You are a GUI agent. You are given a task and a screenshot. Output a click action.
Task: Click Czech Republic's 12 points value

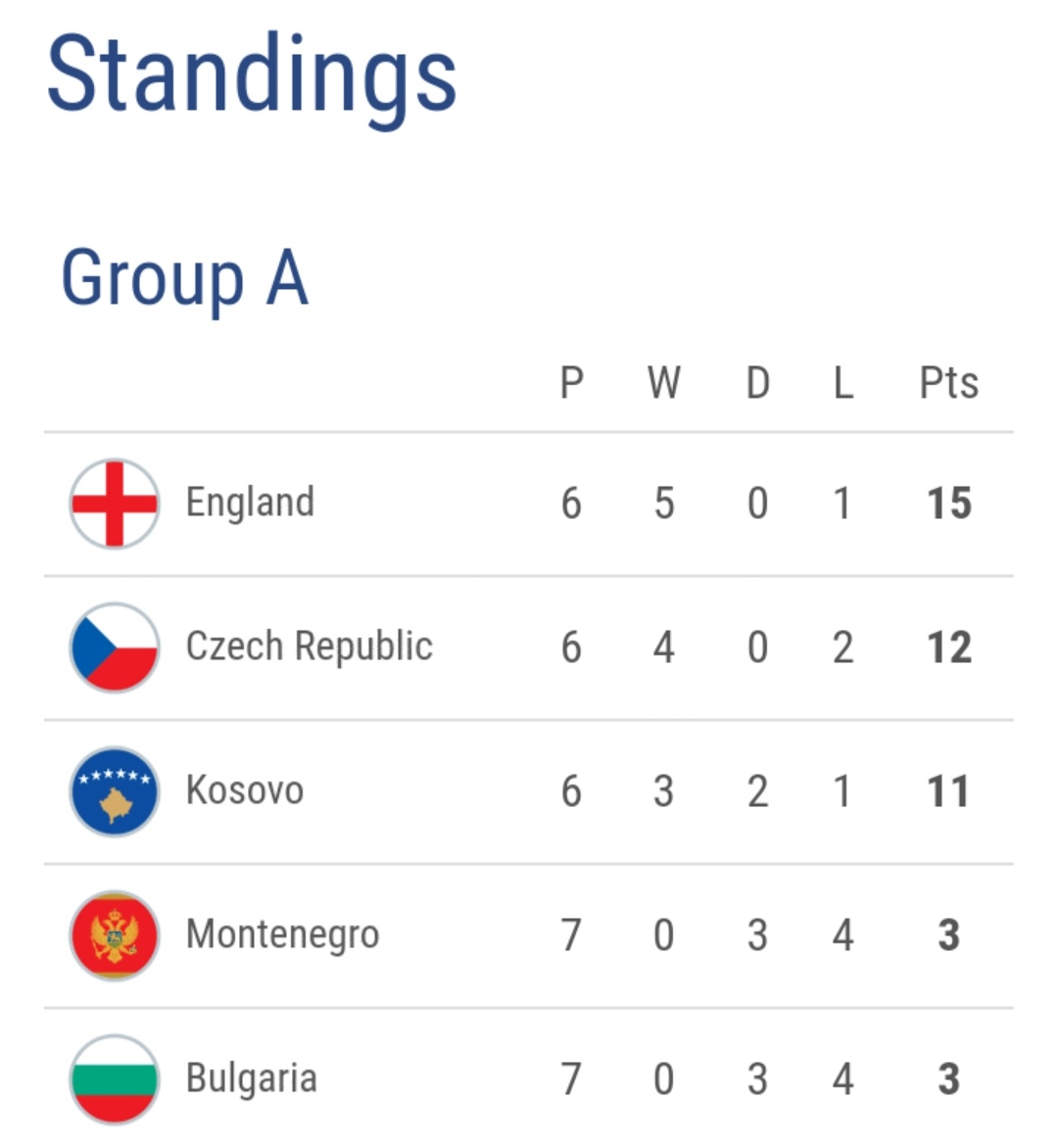(948, 647)
